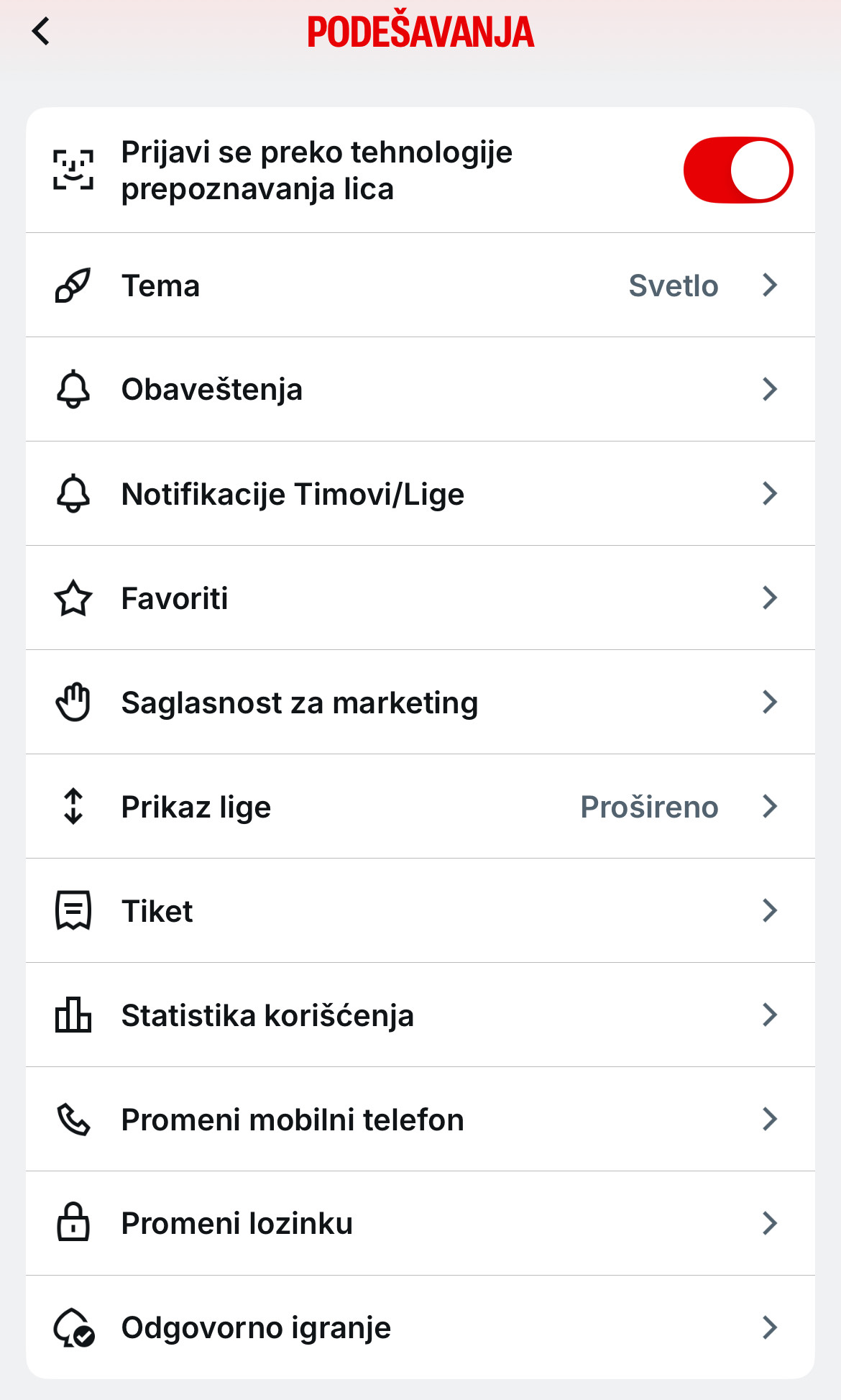Change the Svetlo theme value

point(674,286)
